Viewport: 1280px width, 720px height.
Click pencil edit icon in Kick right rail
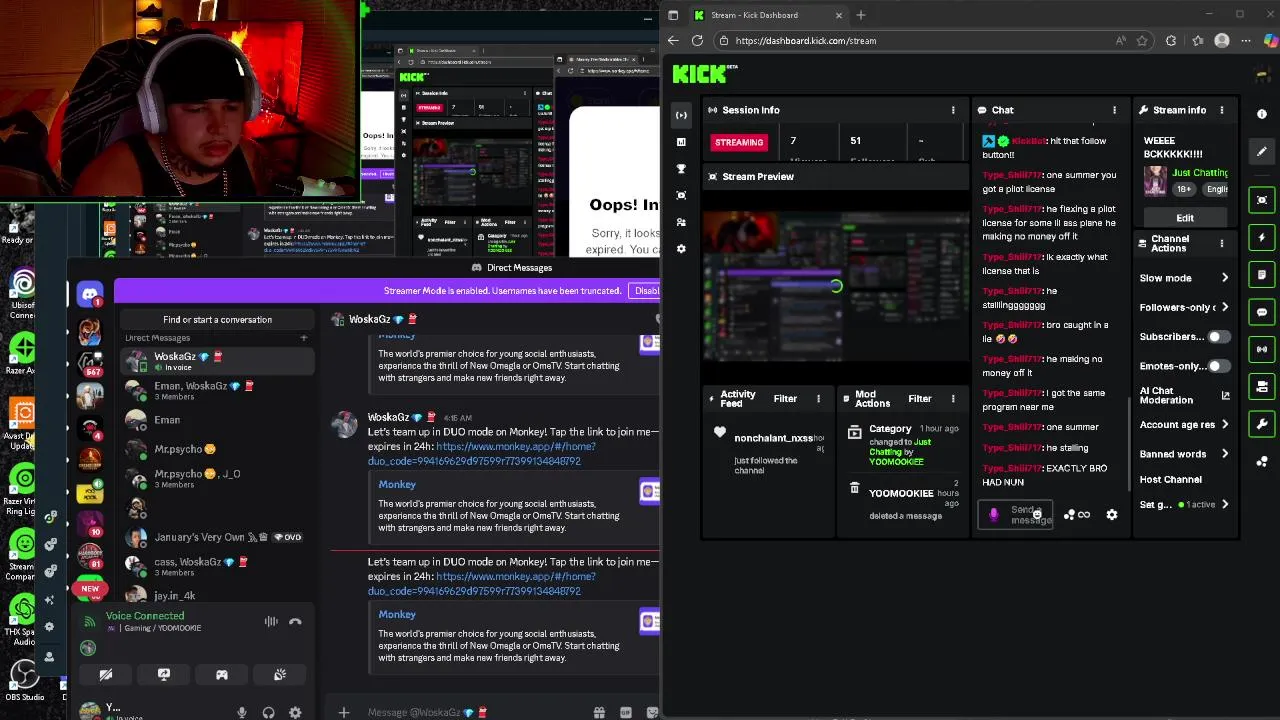pyautogui.click(x=1262, y=151)
